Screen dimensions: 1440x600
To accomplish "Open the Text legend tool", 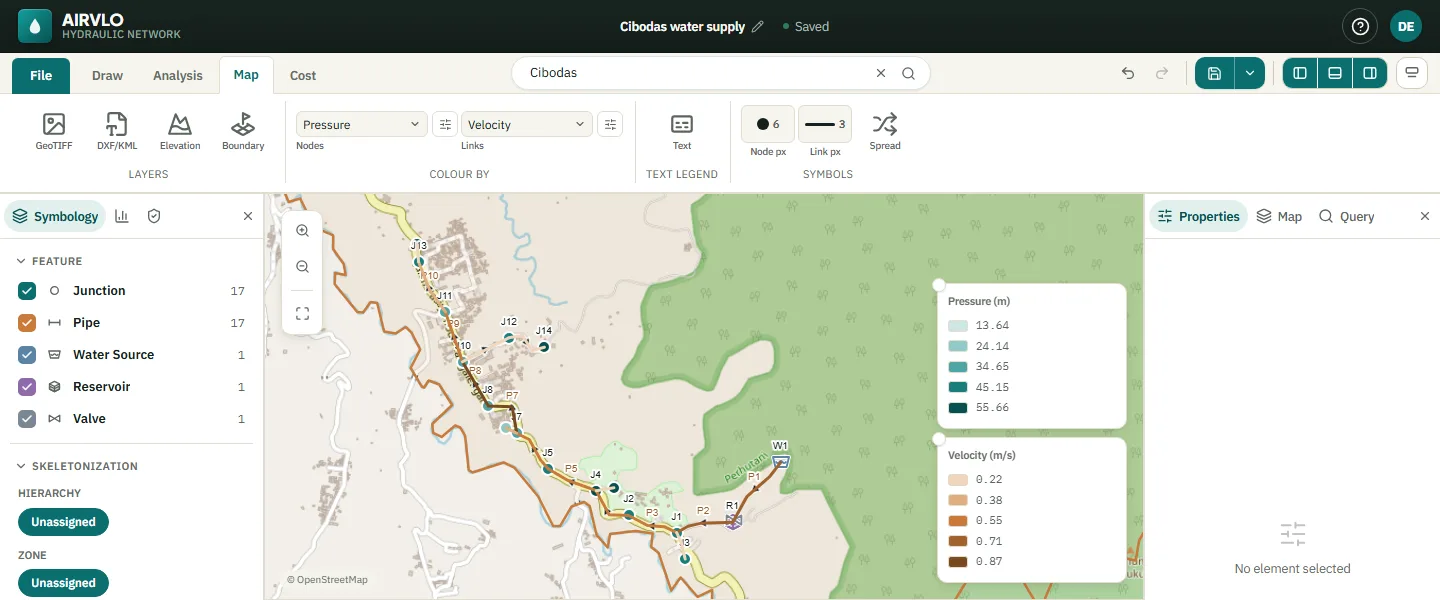I will click(x=682, y=131).
